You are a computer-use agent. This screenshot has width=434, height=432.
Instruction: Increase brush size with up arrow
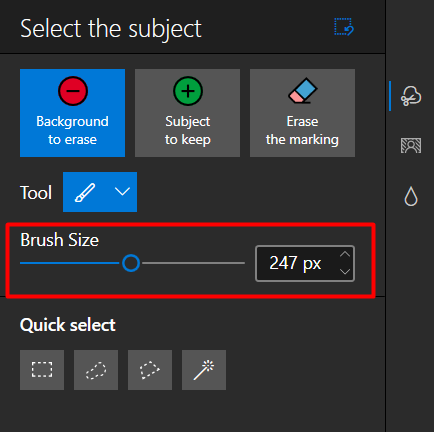345,254
